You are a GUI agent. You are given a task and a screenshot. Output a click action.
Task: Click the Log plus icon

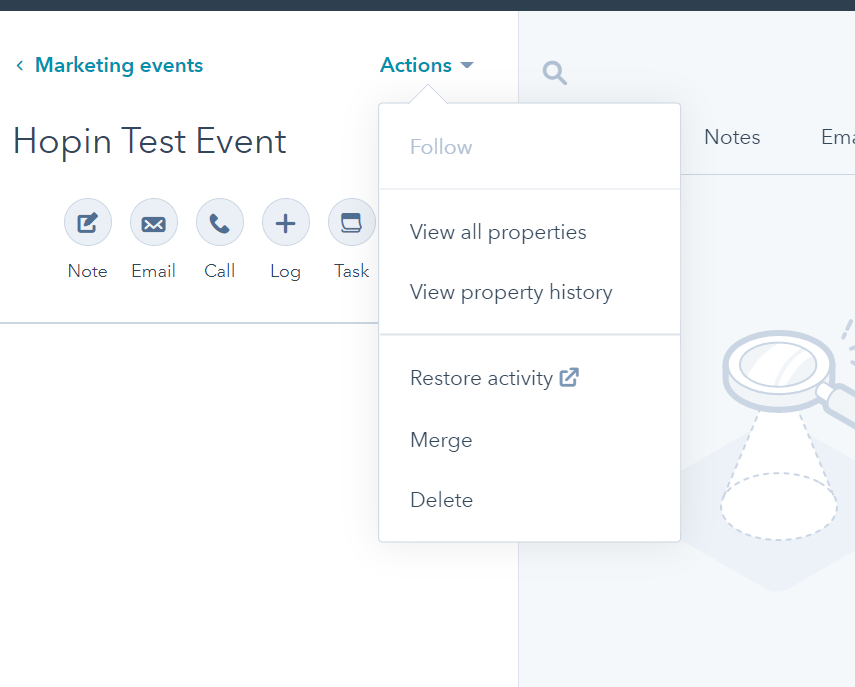click(x=286, y=222)
